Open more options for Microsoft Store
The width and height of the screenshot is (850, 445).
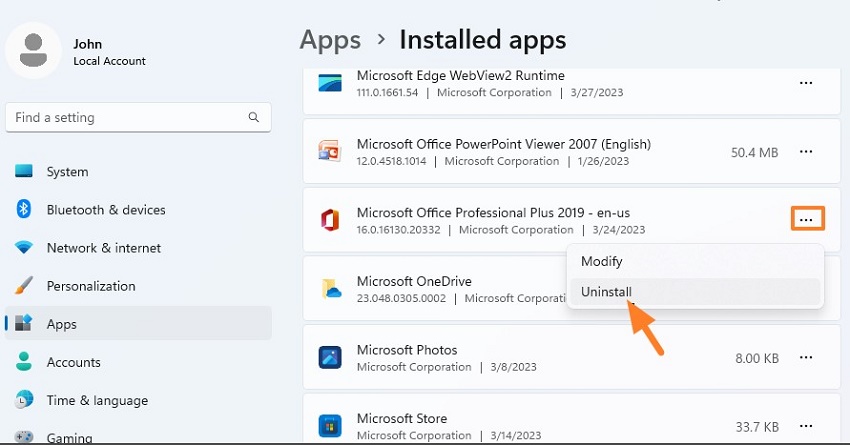(x=806, y=426)
